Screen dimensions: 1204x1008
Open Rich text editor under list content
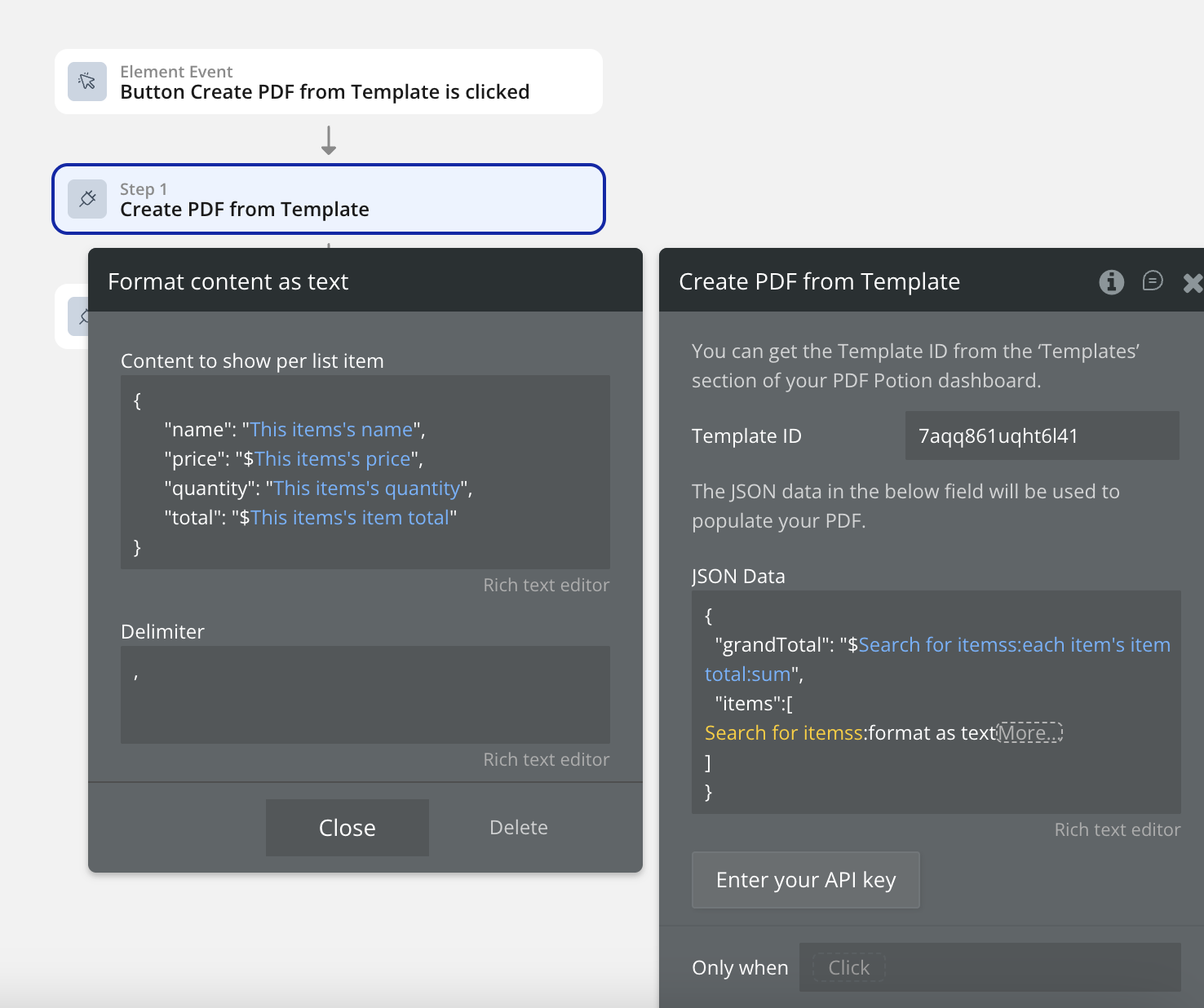(x=546, y=586)
